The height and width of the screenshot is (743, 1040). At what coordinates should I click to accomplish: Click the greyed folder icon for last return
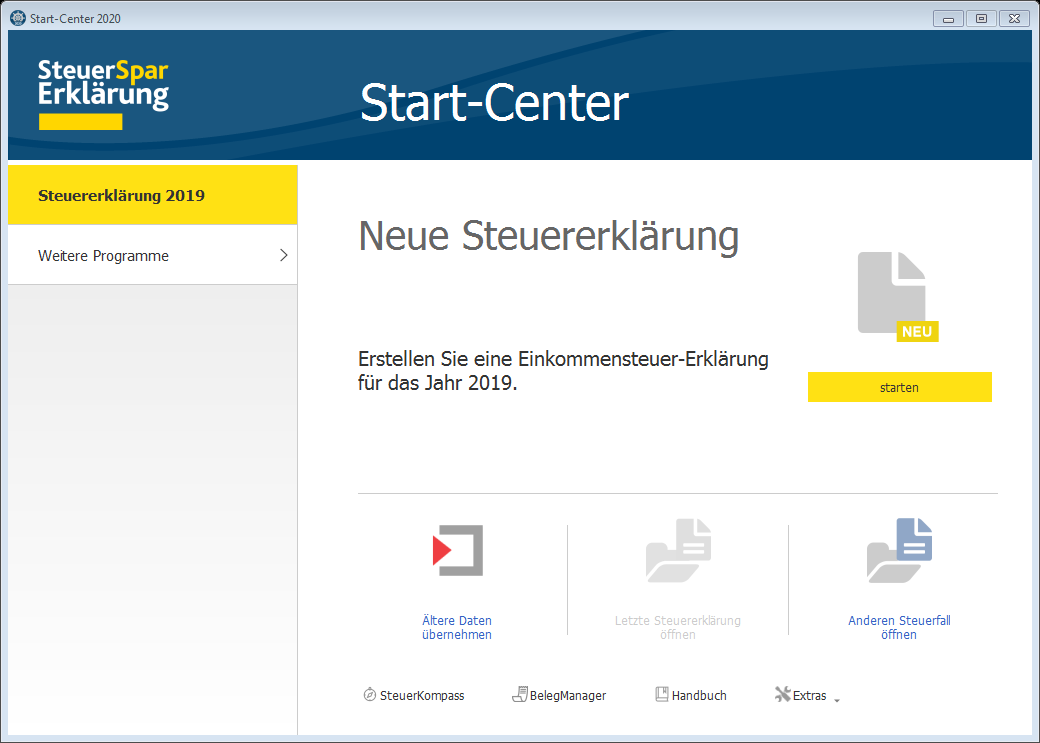[679, 551]
